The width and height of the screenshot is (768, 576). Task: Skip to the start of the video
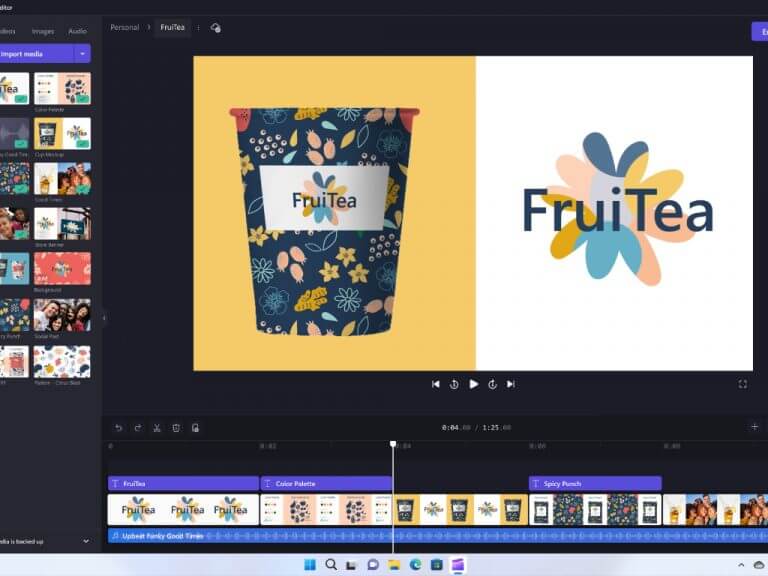(x=435, y=384)
